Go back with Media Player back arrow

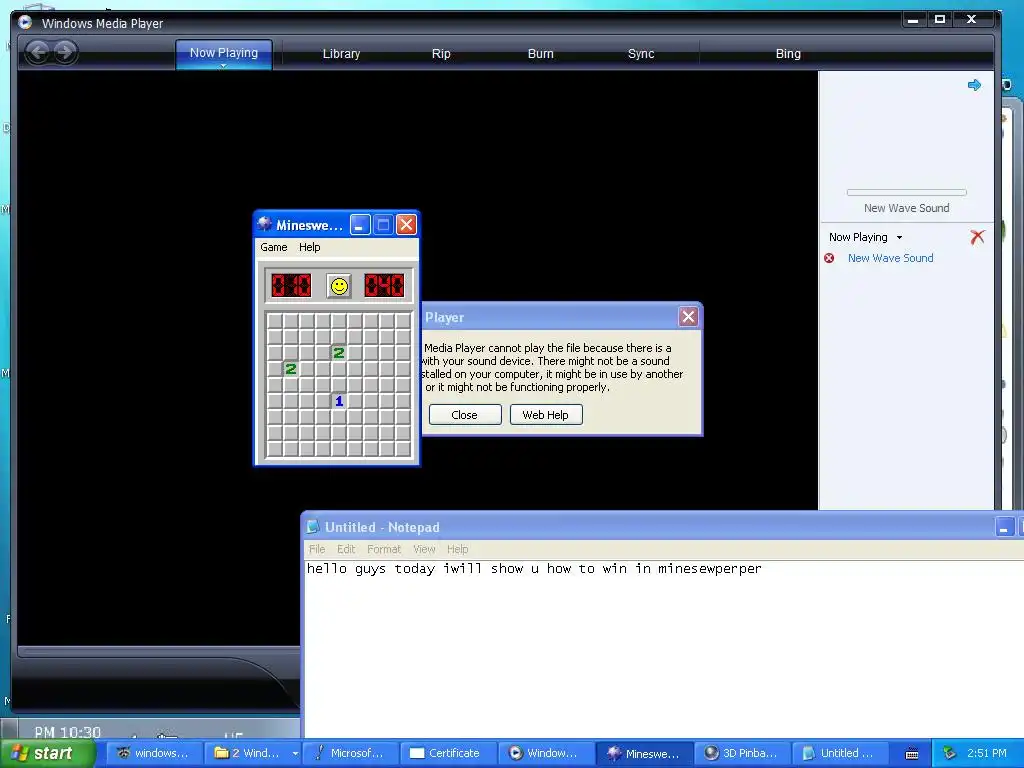tap(39, 52)
